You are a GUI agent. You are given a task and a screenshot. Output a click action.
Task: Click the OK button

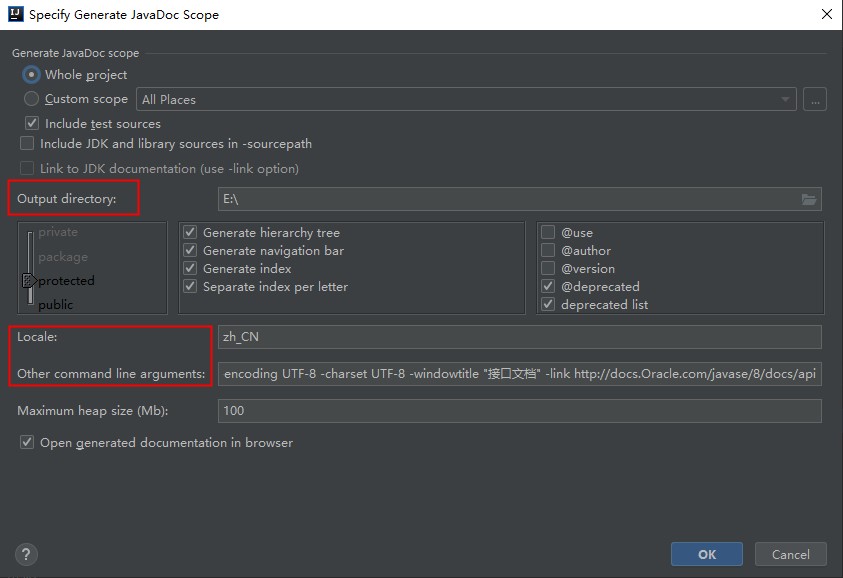706,554
